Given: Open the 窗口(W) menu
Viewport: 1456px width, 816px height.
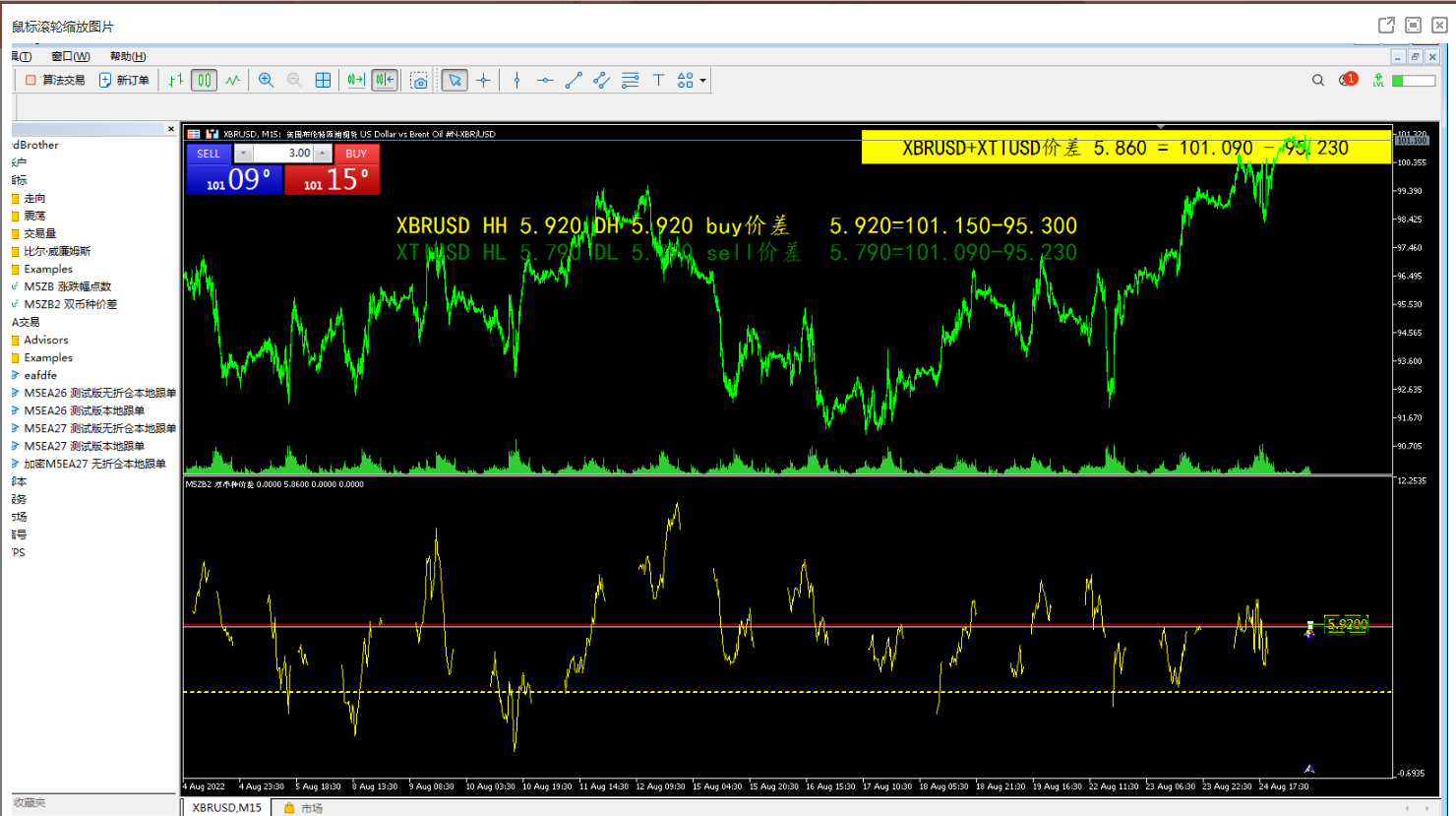Looking at the screenshot, I should pos(71,56).
